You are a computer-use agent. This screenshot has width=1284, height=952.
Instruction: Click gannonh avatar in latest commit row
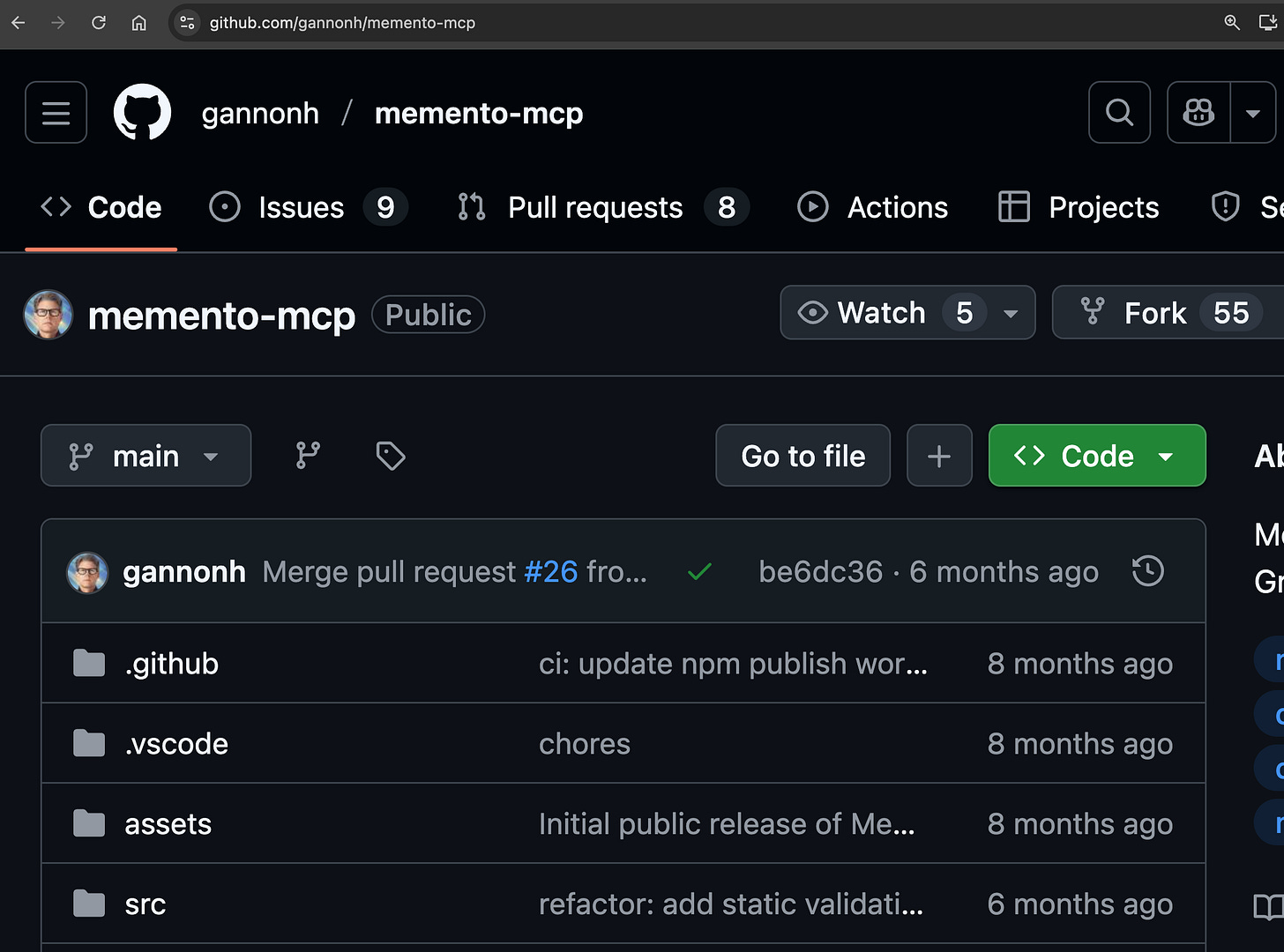click(x=88, y=573)
